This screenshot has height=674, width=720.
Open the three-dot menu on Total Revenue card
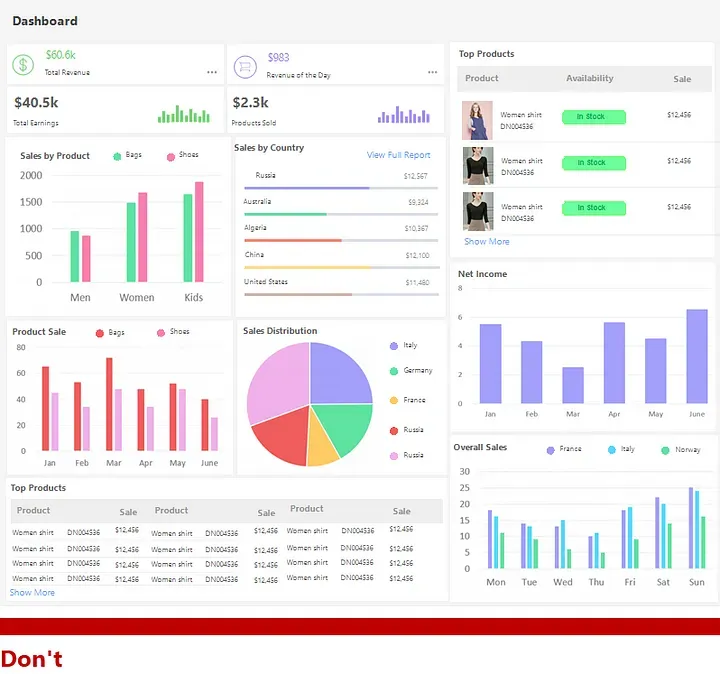(212, 72)
